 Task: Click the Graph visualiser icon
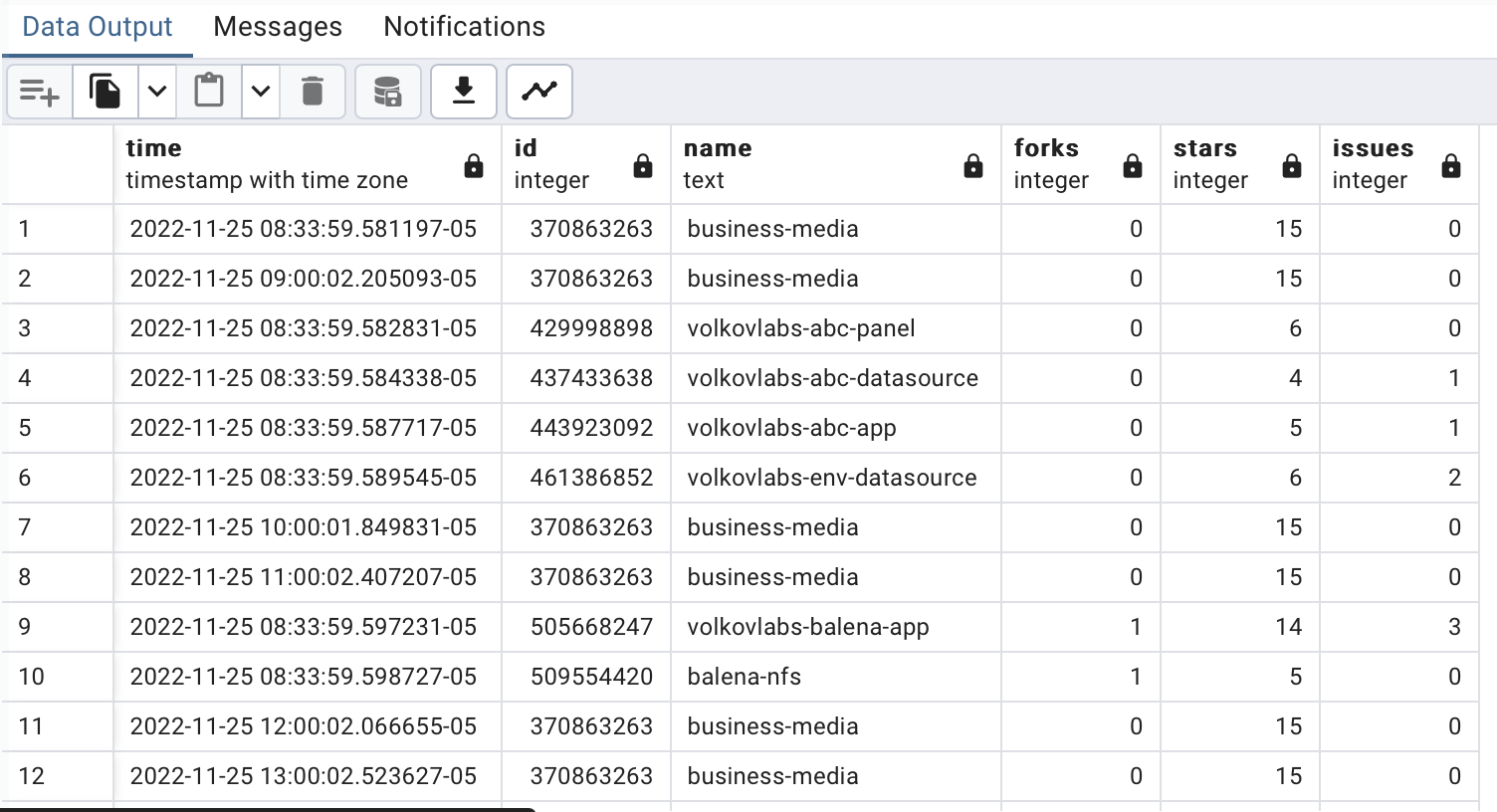click(x=539, y=92)
